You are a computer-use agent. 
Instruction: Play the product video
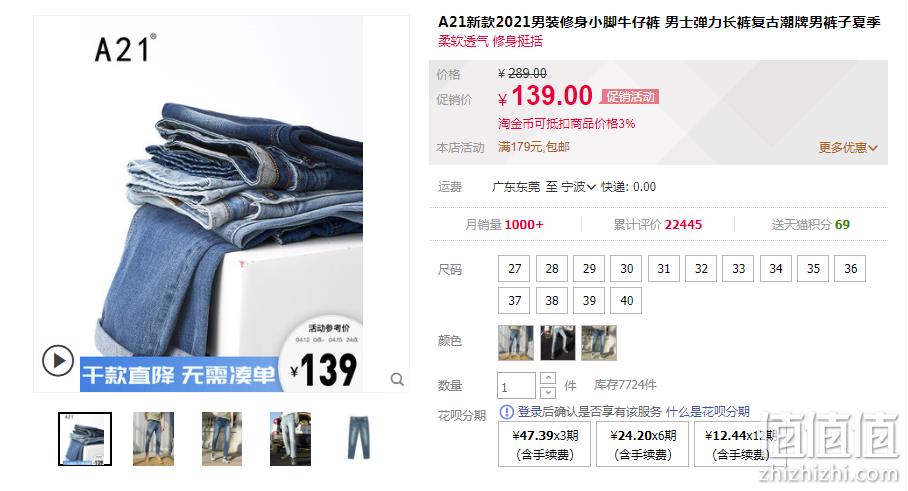coord(57,360)
